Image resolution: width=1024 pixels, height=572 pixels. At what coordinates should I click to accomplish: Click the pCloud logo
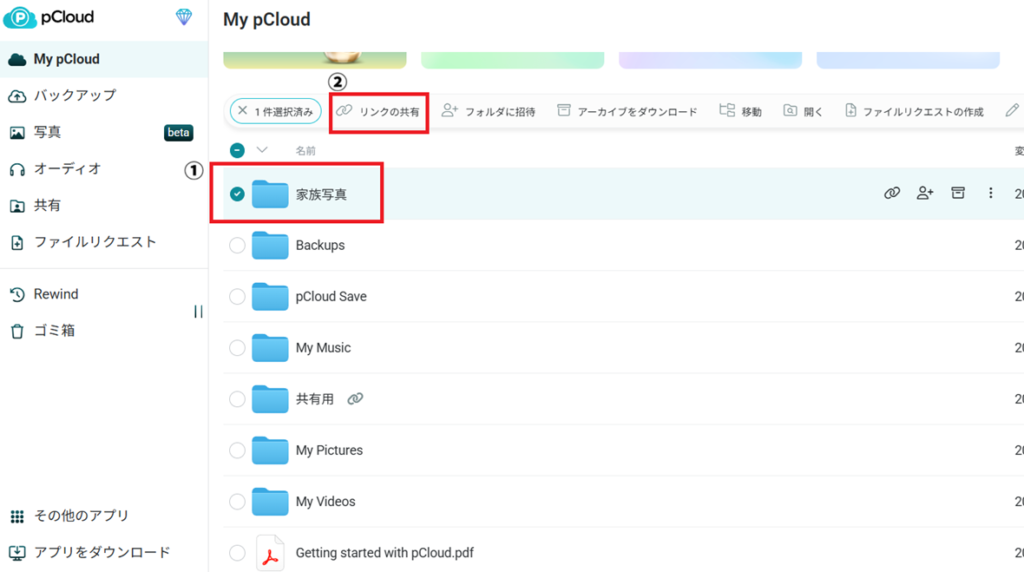(49, 18)
